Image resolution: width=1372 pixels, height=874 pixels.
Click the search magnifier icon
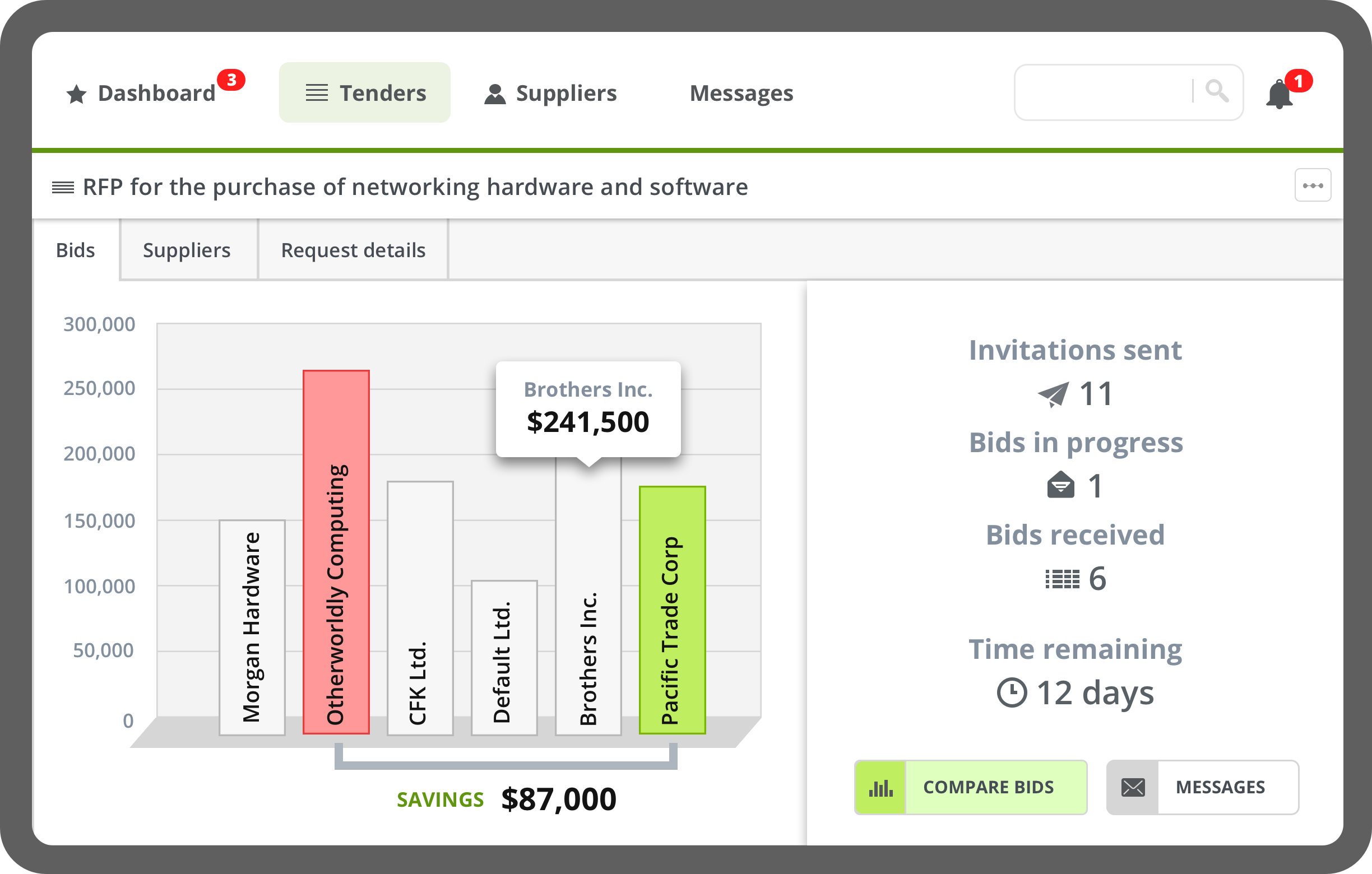point(1216,91)
